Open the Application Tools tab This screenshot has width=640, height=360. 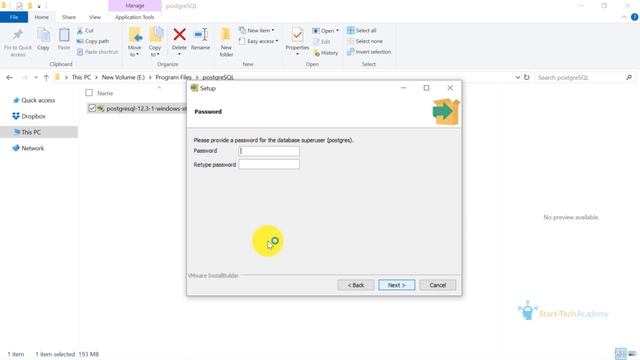(135, 17)
